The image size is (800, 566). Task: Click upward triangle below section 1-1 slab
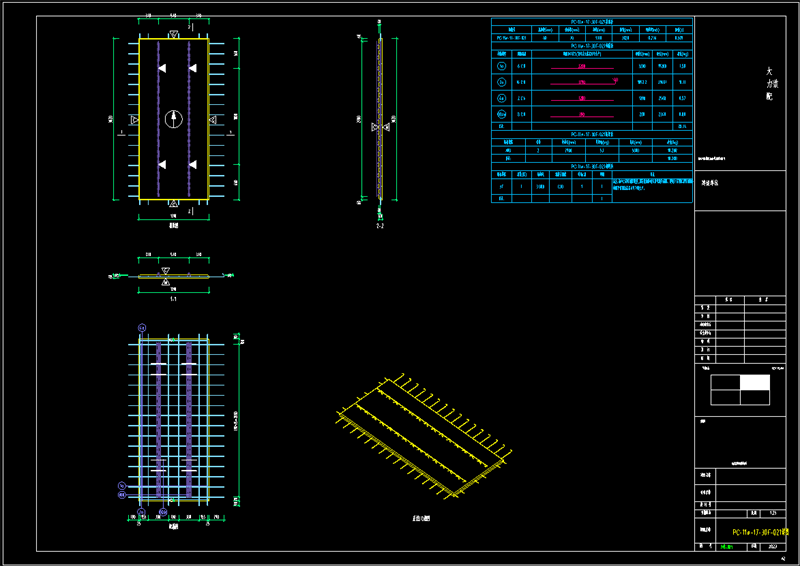point(165,282)
